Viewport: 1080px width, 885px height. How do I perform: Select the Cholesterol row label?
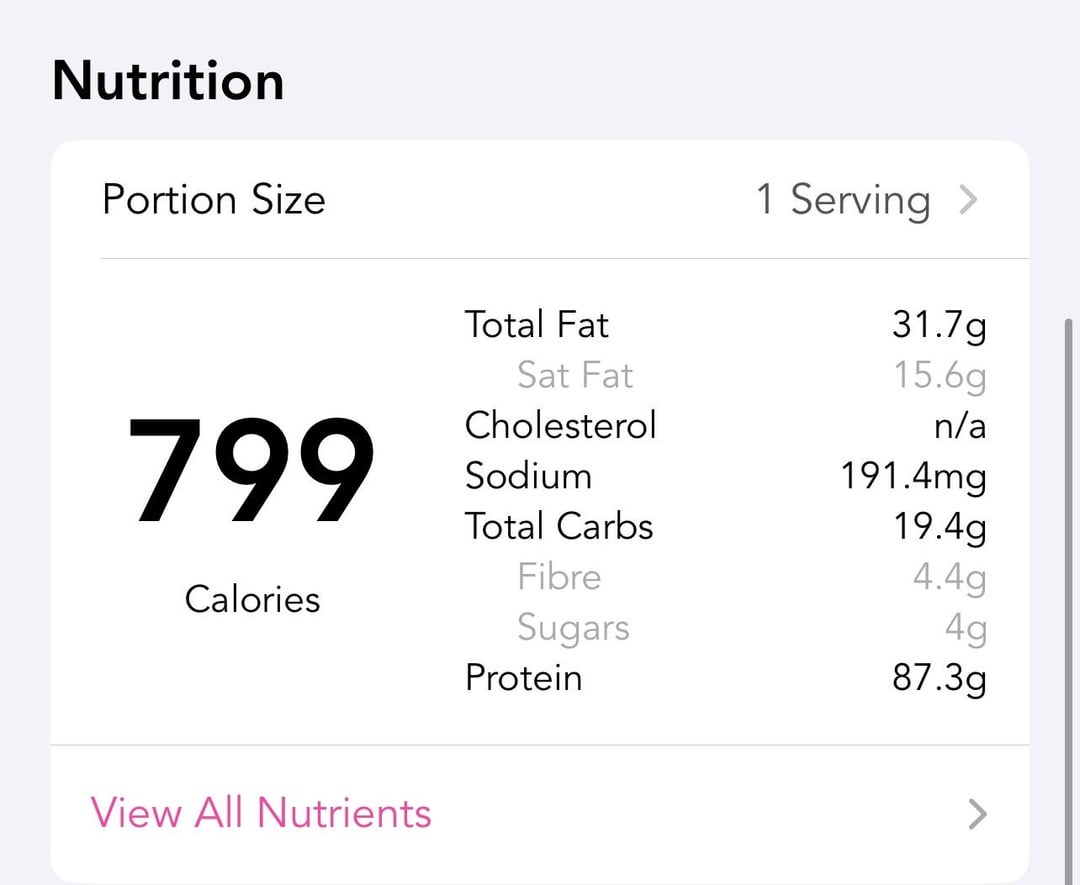(x=560, y=425)
